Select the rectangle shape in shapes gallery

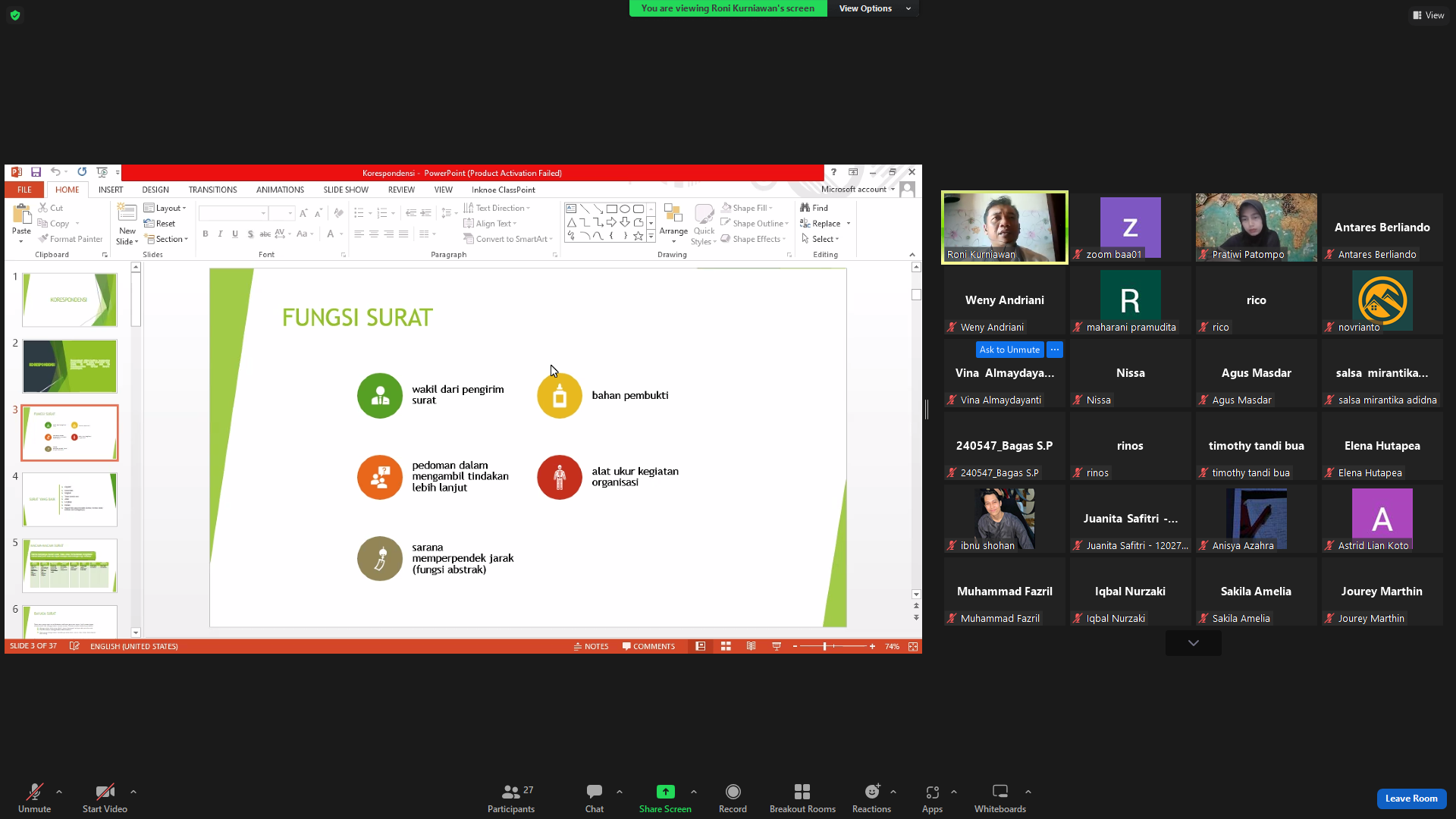pyautogui.click(x=611, y=209)
